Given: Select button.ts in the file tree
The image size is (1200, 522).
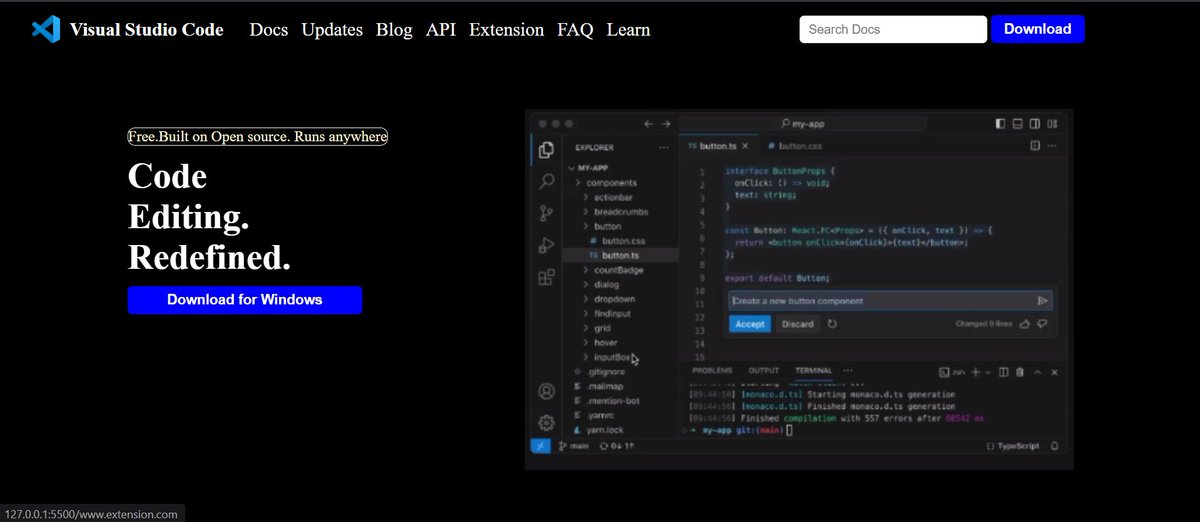Looking at the screenshot, I should pos(620,256).
